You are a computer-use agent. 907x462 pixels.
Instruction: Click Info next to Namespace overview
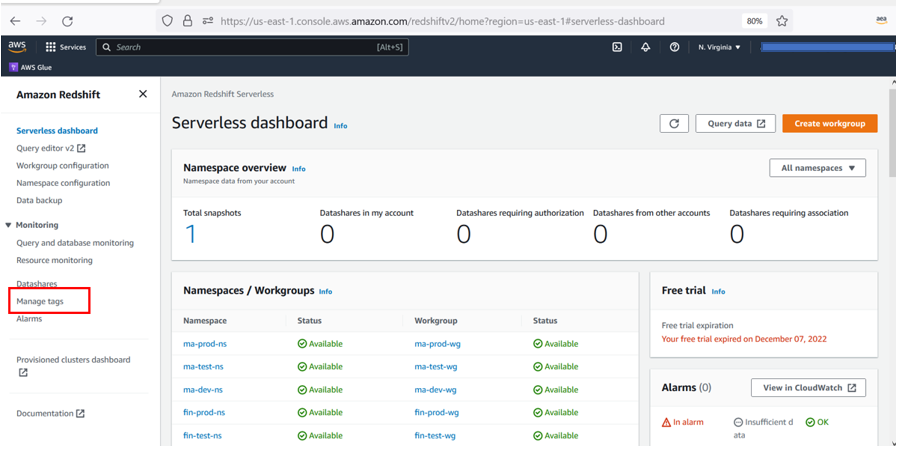click(298, 169)
